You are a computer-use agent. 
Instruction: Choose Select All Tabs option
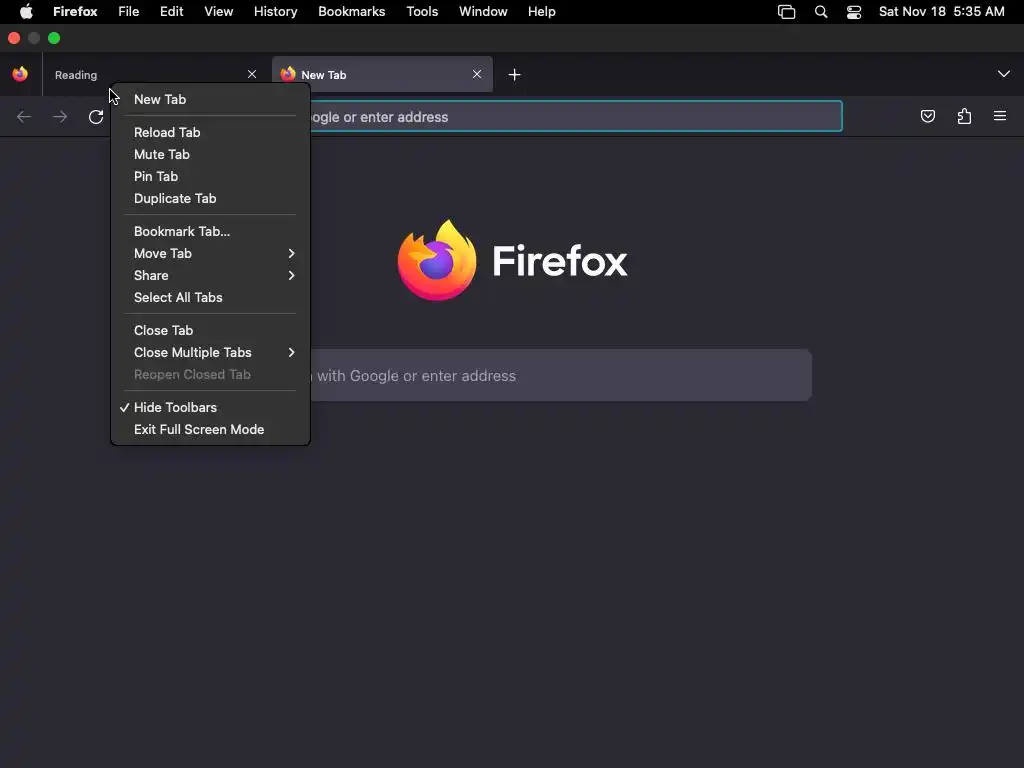click(x=210, y=298)
